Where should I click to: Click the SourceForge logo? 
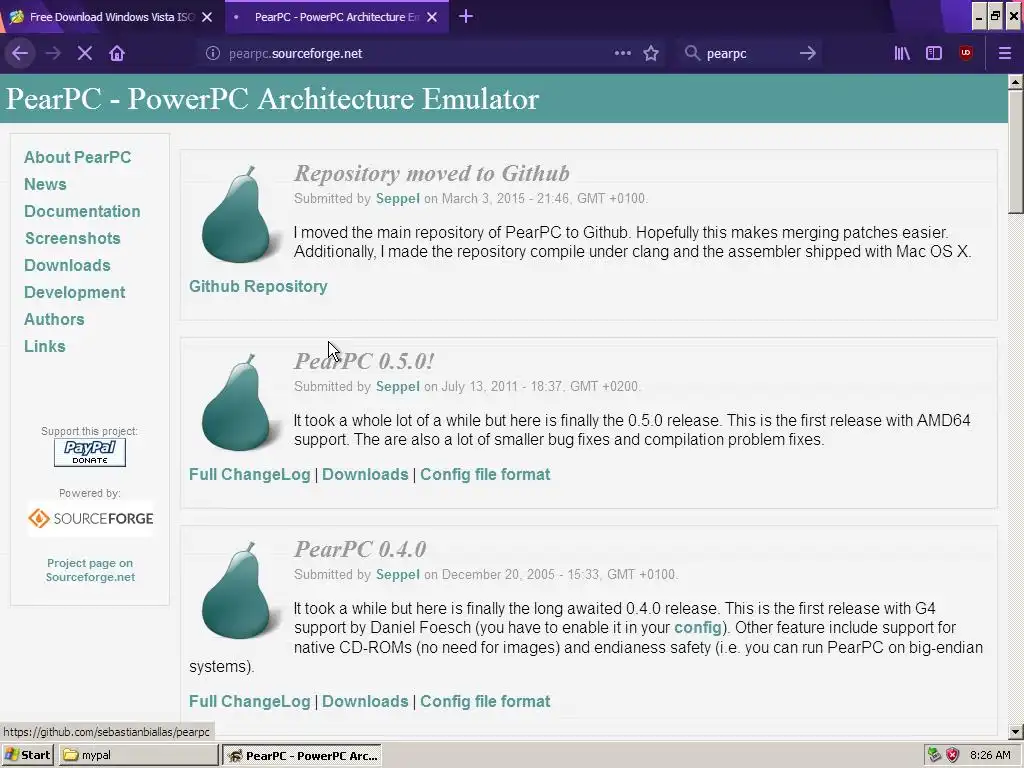[x=90, y=519]
